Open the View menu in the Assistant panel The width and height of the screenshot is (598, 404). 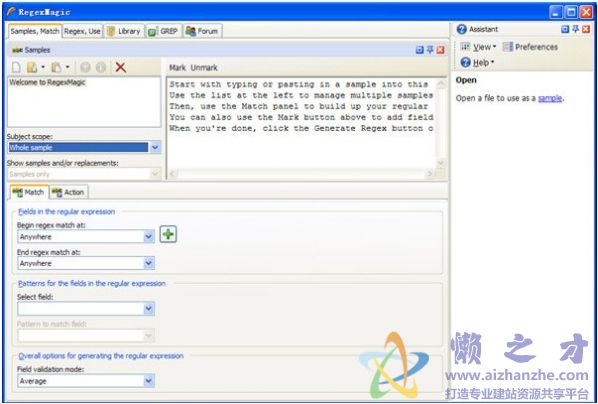(x=478, y=47)
